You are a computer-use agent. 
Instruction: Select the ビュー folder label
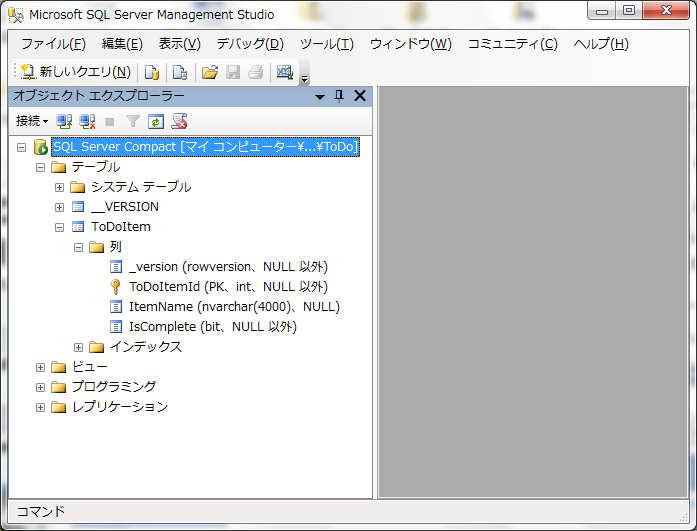point(90,367)
